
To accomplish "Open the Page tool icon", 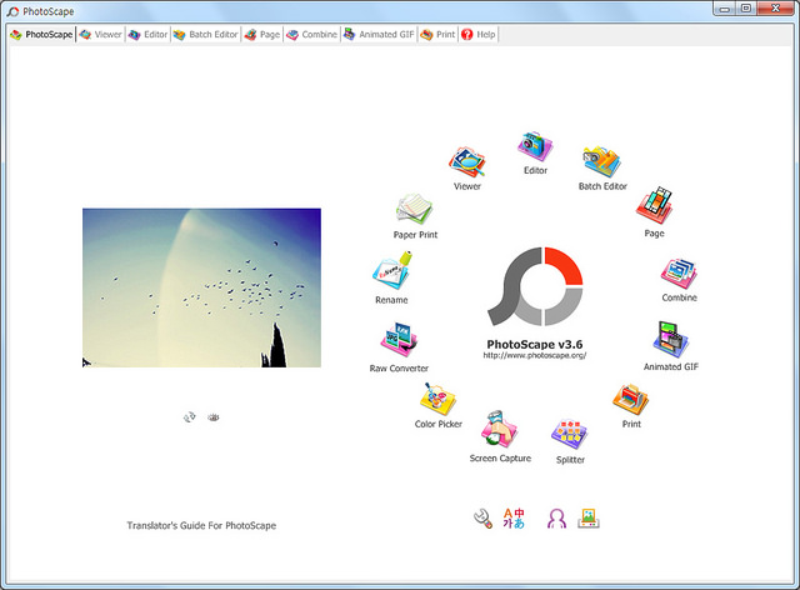I will 655,207.
